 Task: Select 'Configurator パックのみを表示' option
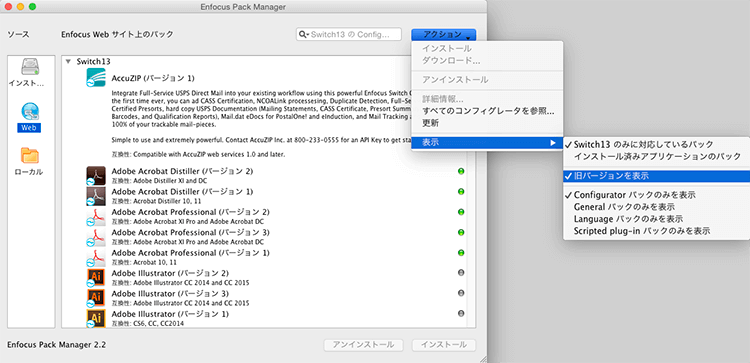(x=656, y=195)
